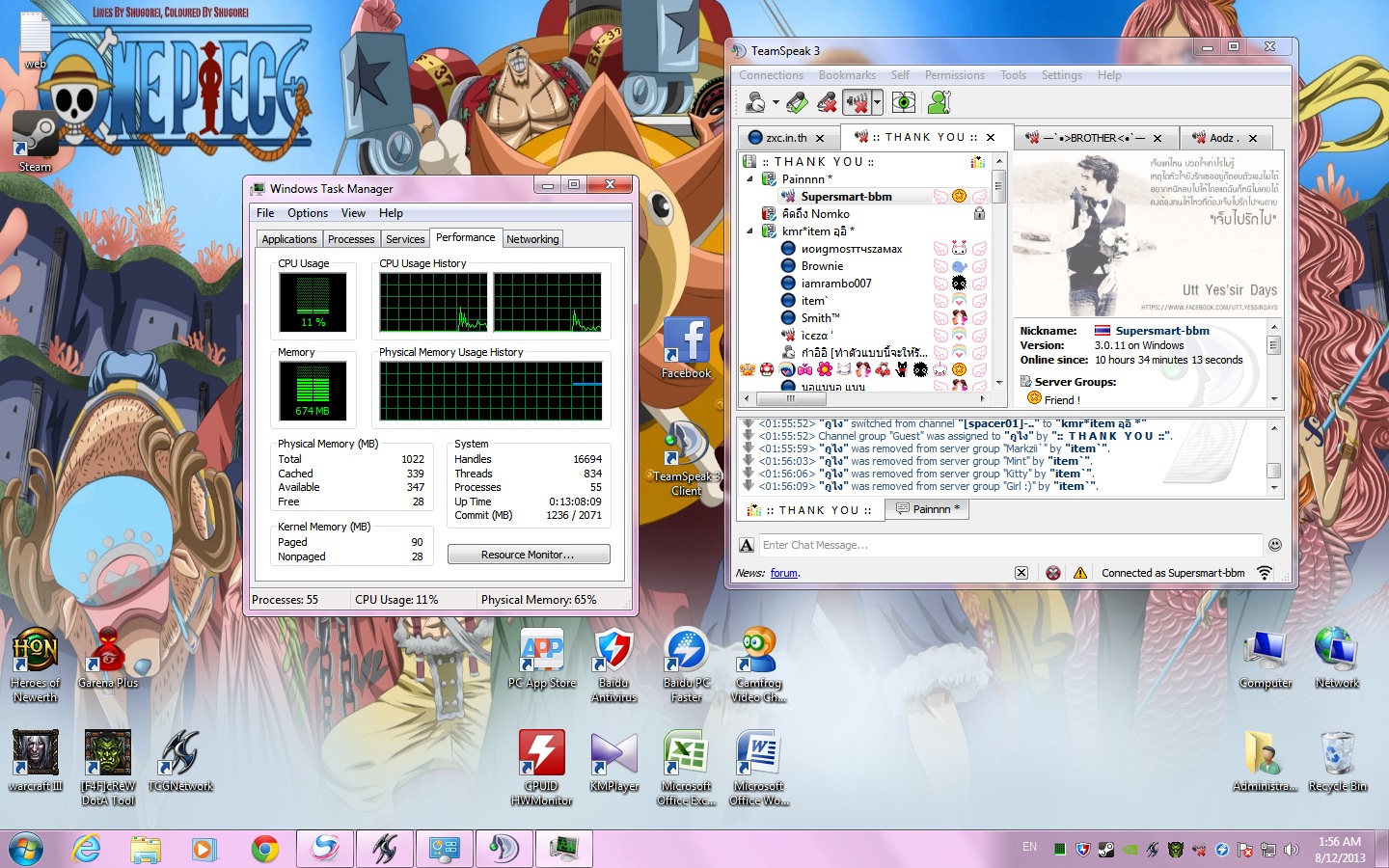This screenshot has width=1389, height=868.
Task: Open the contacts manager wrench icon
Action: (x=939, y=101)
